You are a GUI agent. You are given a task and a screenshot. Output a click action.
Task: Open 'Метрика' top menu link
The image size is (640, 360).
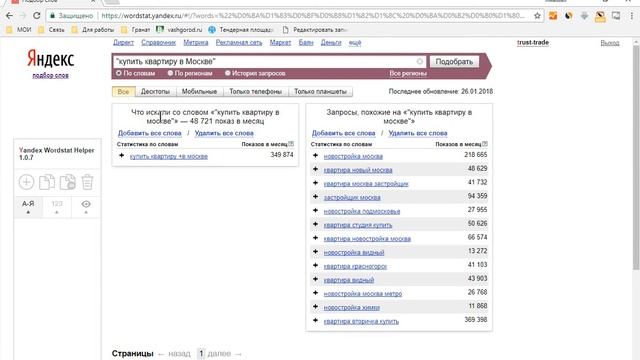click(196, 42)
